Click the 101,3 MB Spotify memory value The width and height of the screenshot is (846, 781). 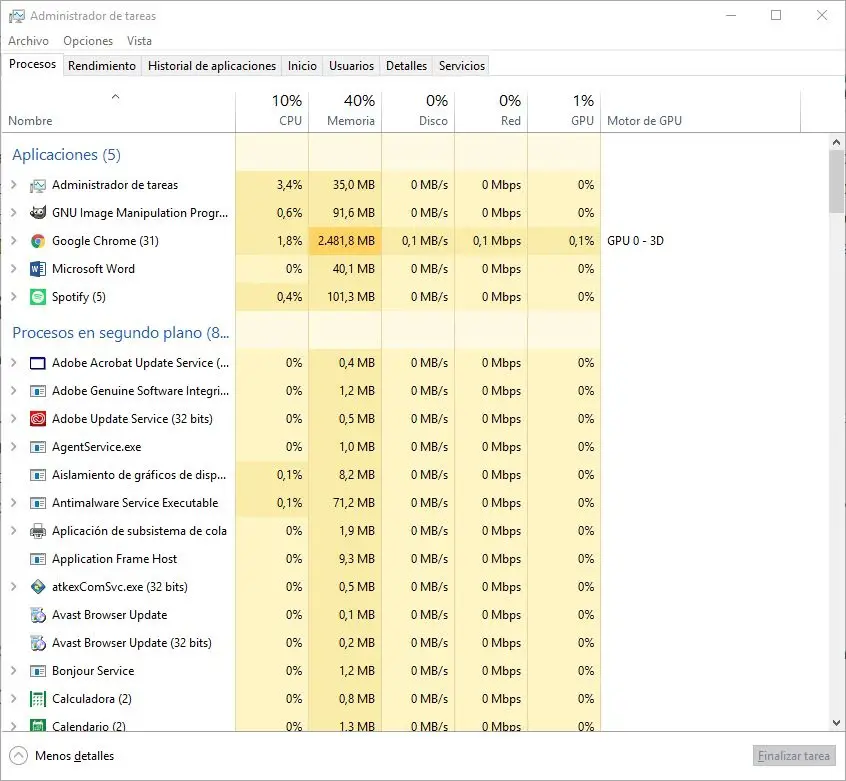click(351, 297)
